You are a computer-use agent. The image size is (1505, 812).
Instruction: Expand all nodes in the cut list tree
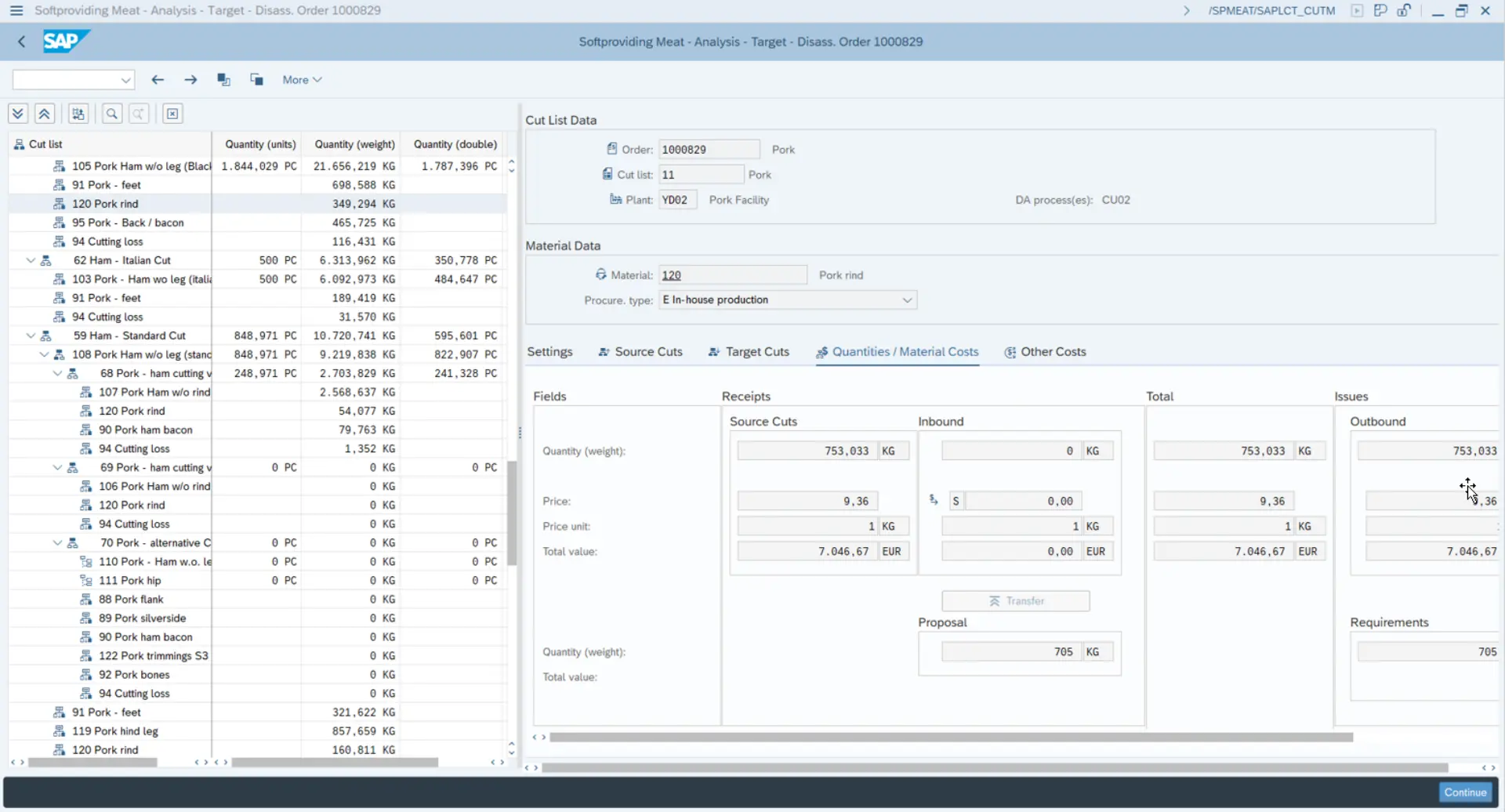click(x=18, y=114)
